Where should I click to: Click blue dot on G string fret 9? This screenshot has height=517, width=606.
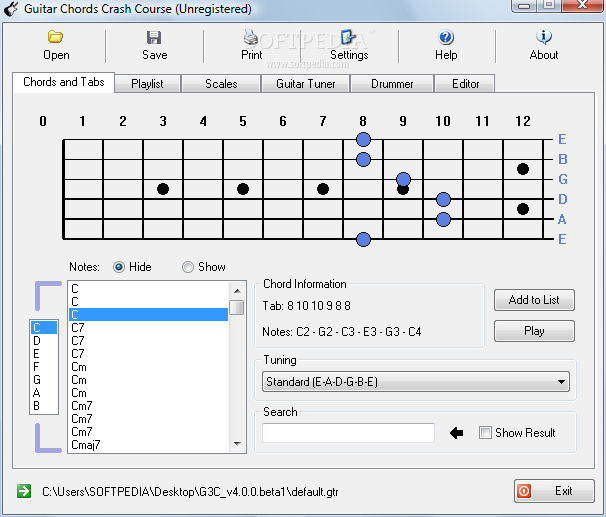click(403, 179)
